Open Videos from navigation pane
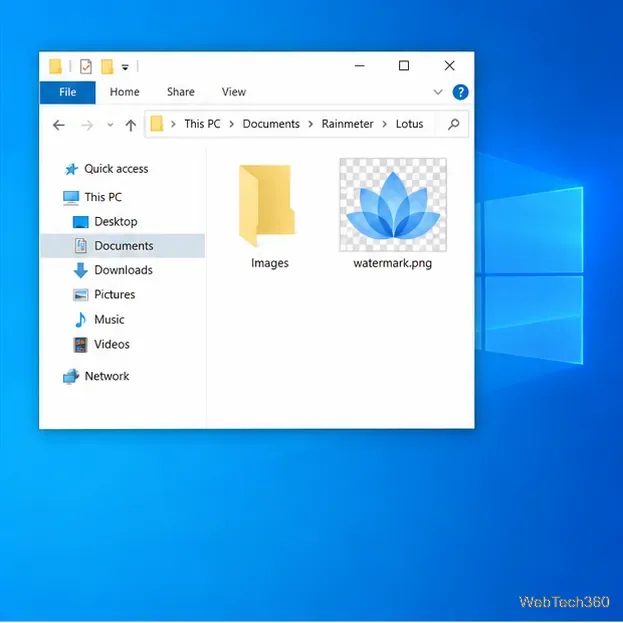Screen dimensions: 623x623 click(x=112, y=344)
